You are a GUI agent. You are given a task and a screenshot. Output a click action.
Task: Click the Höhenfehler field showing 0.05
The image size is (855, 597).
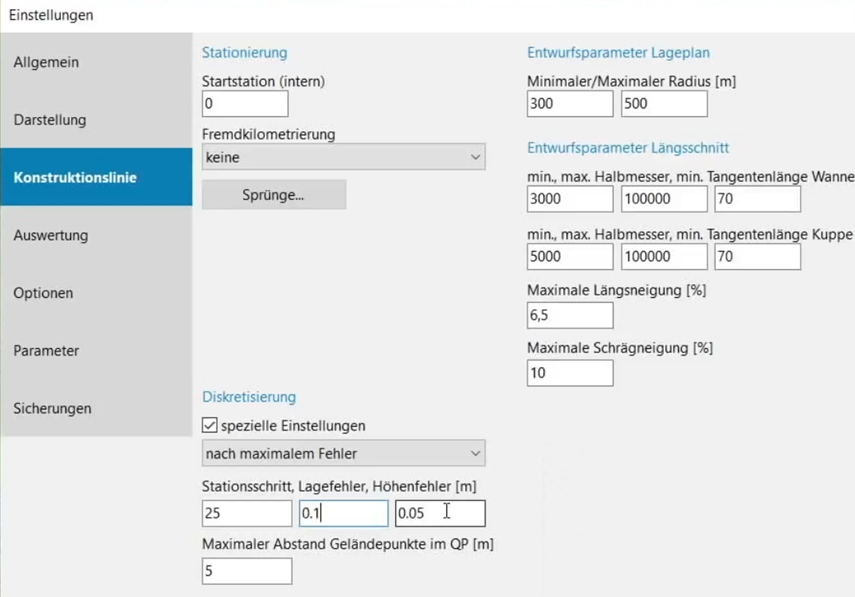click(x=440, y=513)
